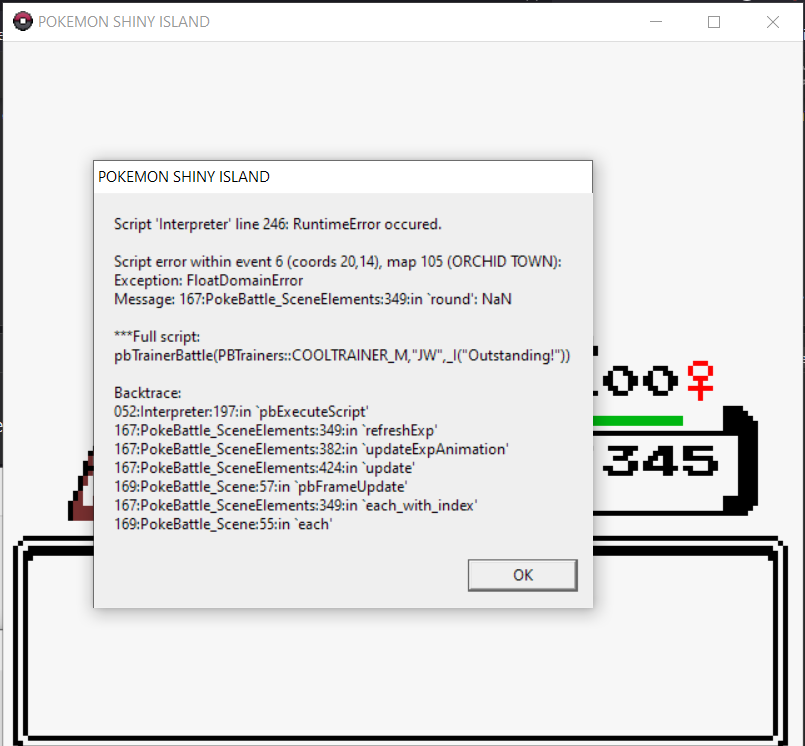Minimize the Pokemon Shiny Island window
Image resolution: width=805 pixels, height=746 pixels.
click(656, 22)
